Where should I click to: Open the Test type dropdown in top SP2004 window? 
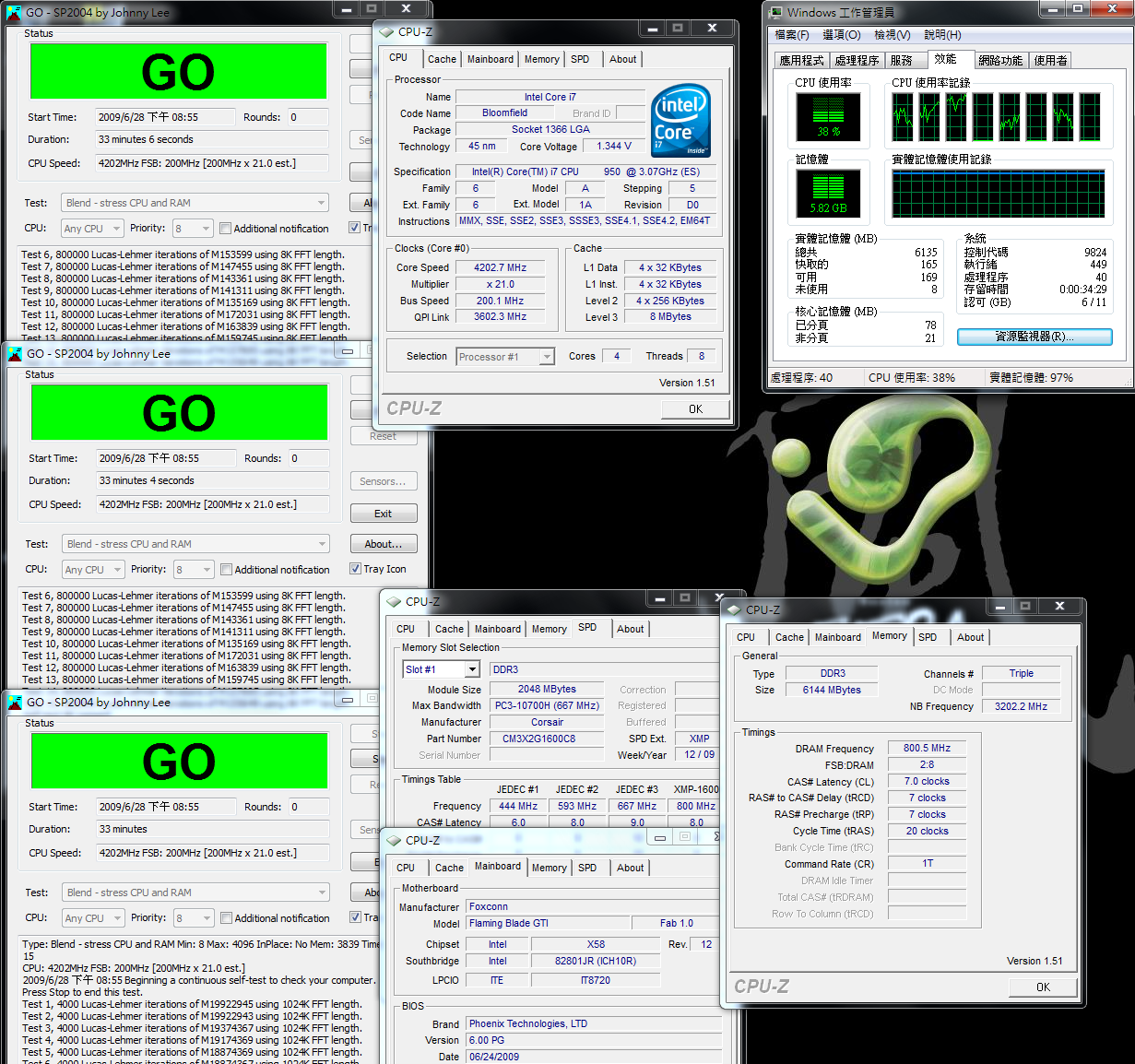pos(195,203)
